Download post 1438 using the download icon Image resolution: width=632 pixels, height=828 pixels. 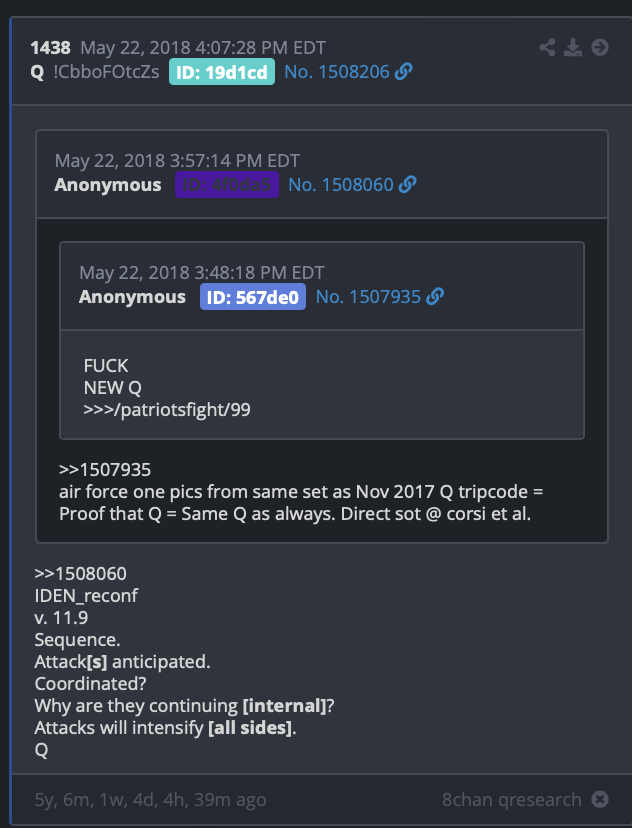[573, 48]
